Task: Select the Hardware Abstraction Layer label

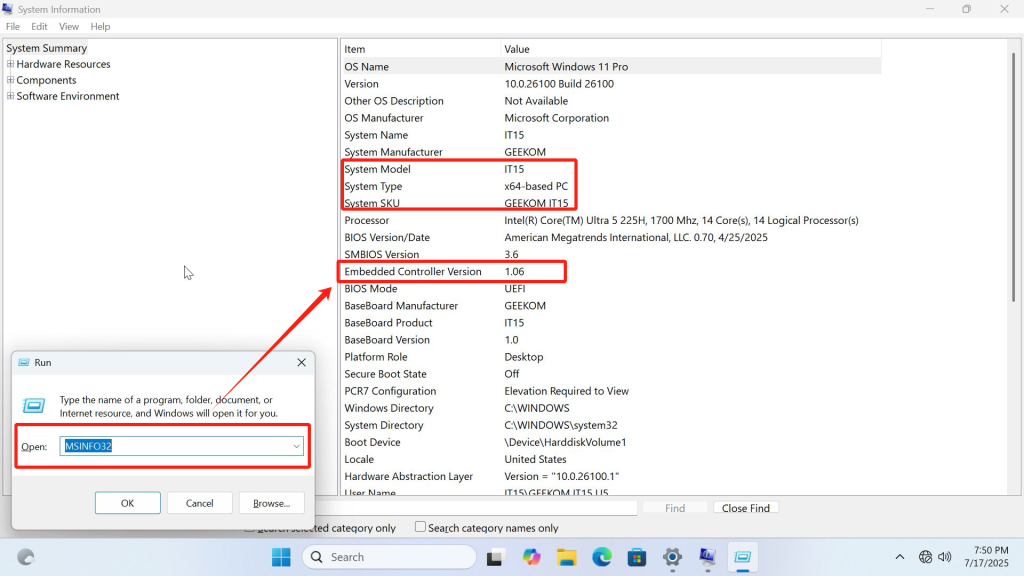Action: [x=408, y=476]
